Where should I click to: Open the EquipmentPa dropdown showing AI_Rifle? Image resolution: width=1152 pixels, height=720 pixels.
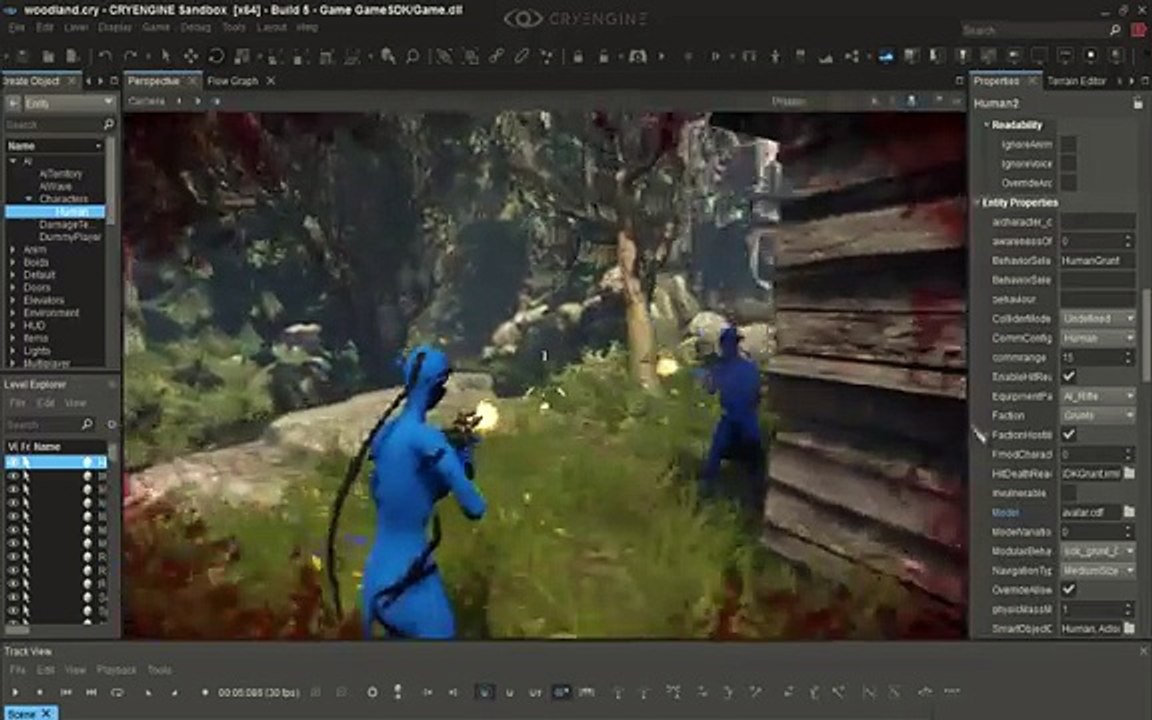pos(1098,396)
